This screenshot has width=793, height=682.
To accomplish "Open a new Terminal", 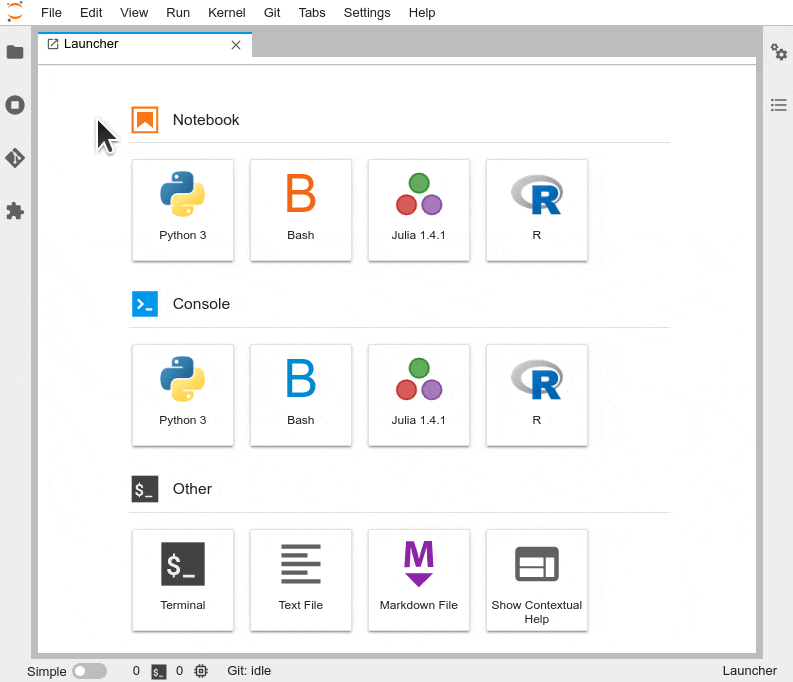I will [x=183, y=580].
